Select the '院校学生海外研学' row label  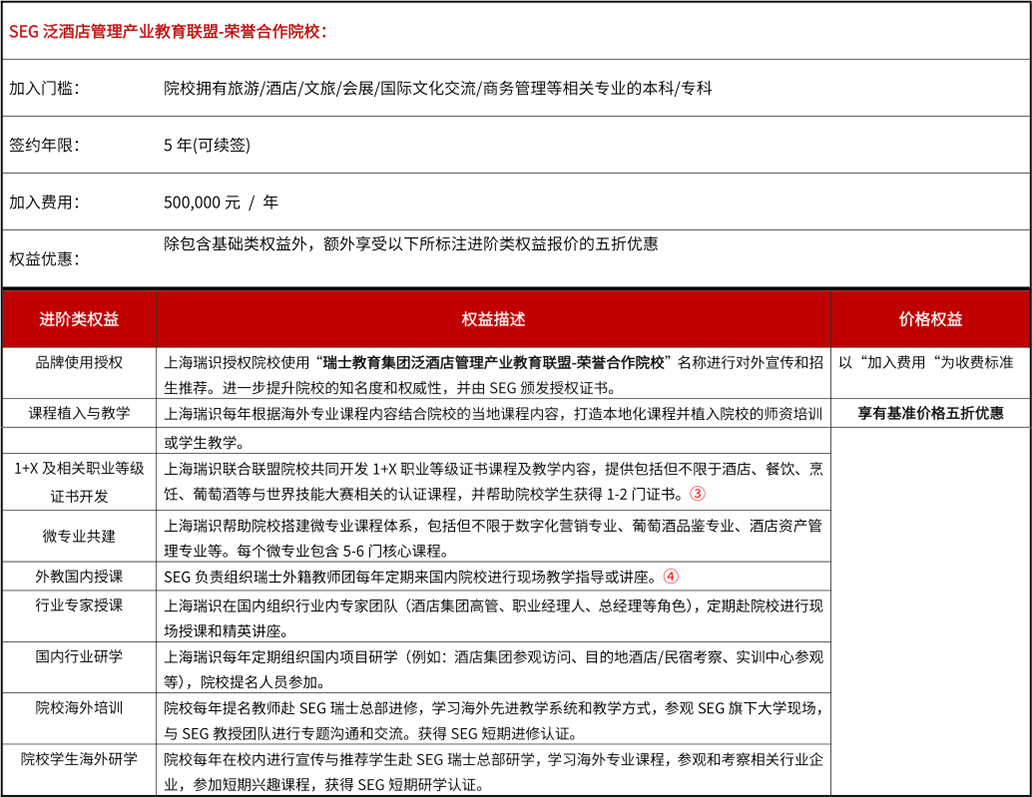[x=79, y=759]
